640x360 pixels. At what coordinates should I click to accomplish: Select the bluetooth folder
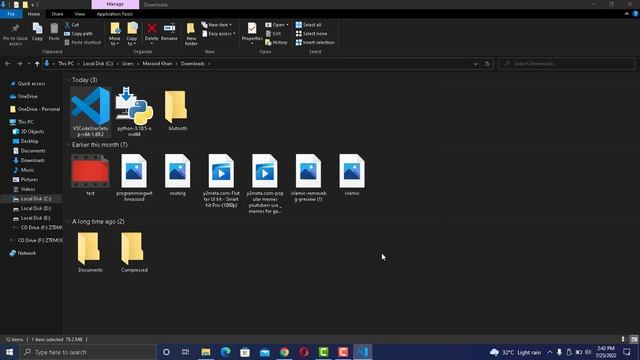tap(178, 110)
